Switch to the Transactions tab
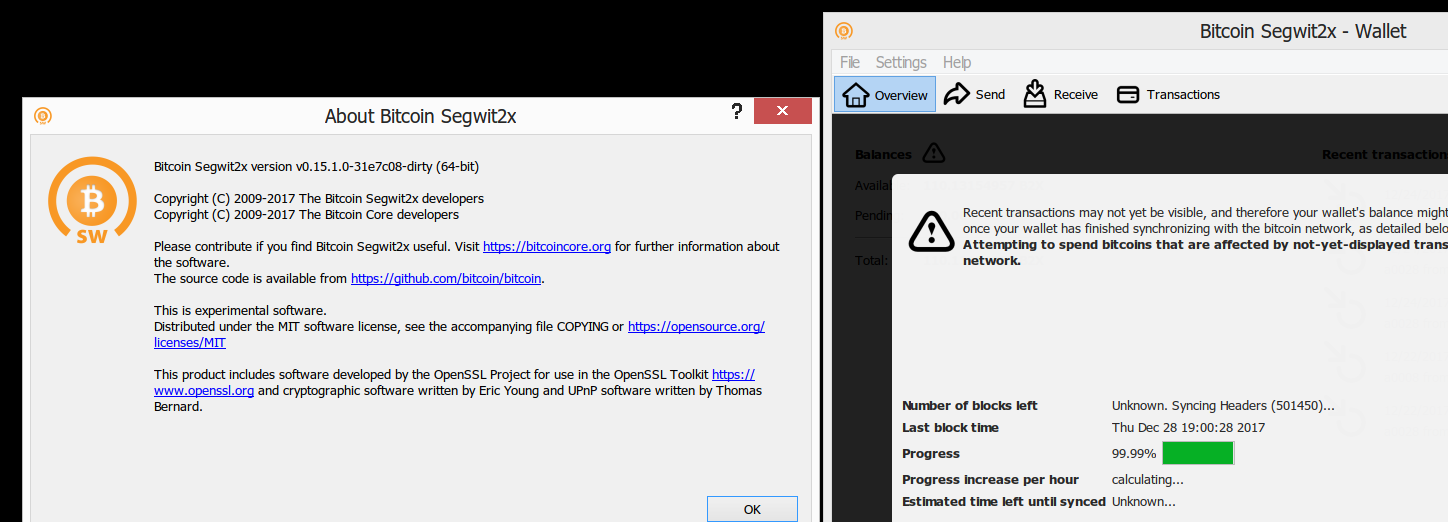The image size is (1448, 522). coord(1168,94)
